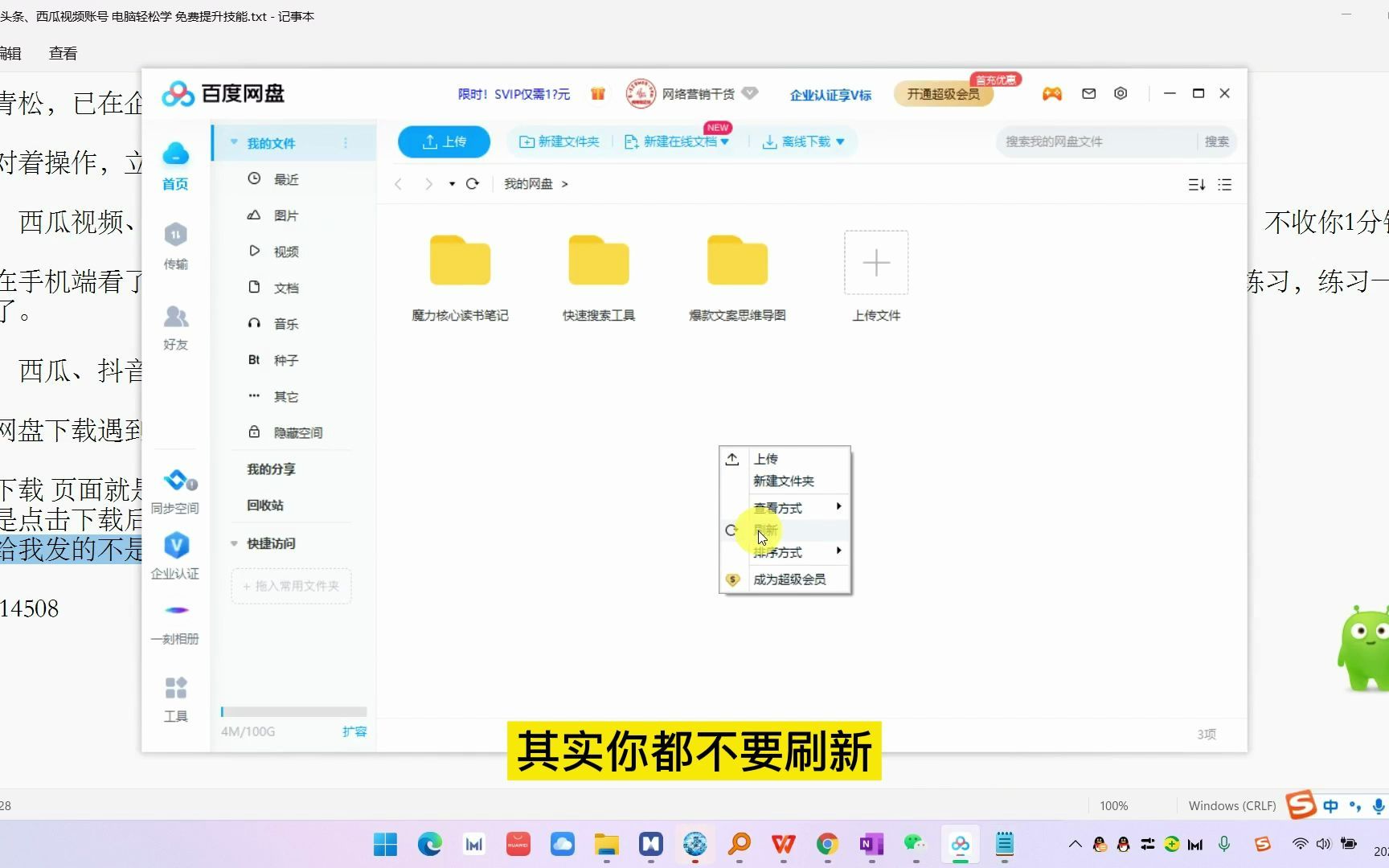Open 企业认证 enterprise verification
This screenshot has width=1389, height=868.
(x=175, y=555)
